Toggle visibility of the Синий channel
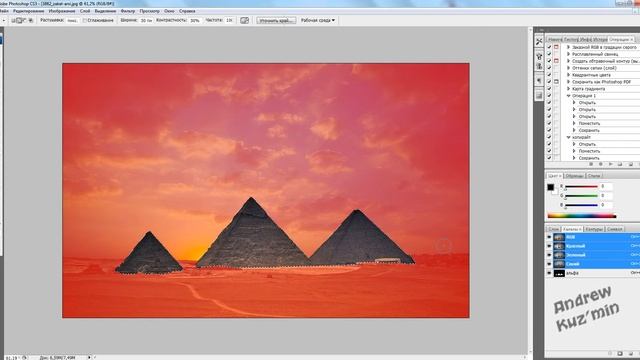This screenshot has height=360, width=640. [549, 264]
